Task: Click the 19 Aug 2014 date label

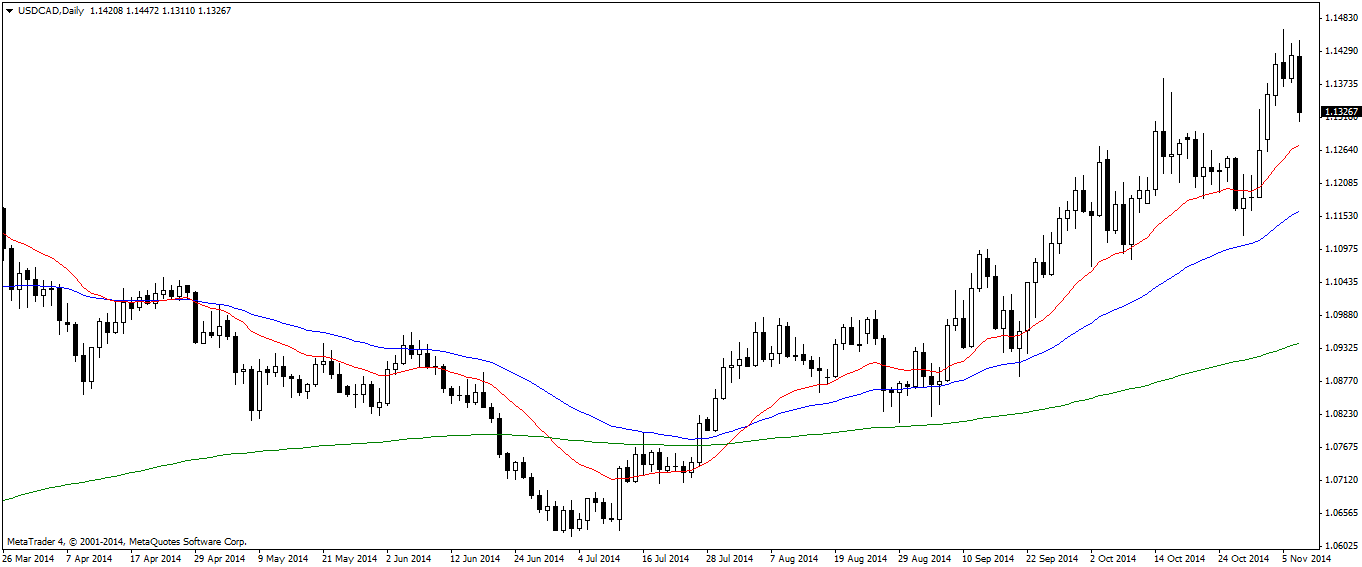Action: coord(861,559)
